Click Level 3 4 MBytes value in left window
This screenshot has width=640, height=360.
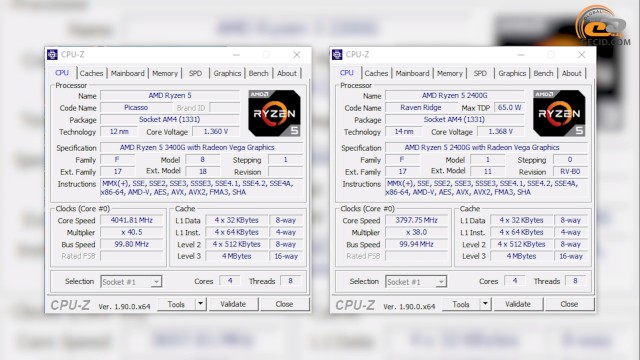pyautogui.click(x=237, y=256)
